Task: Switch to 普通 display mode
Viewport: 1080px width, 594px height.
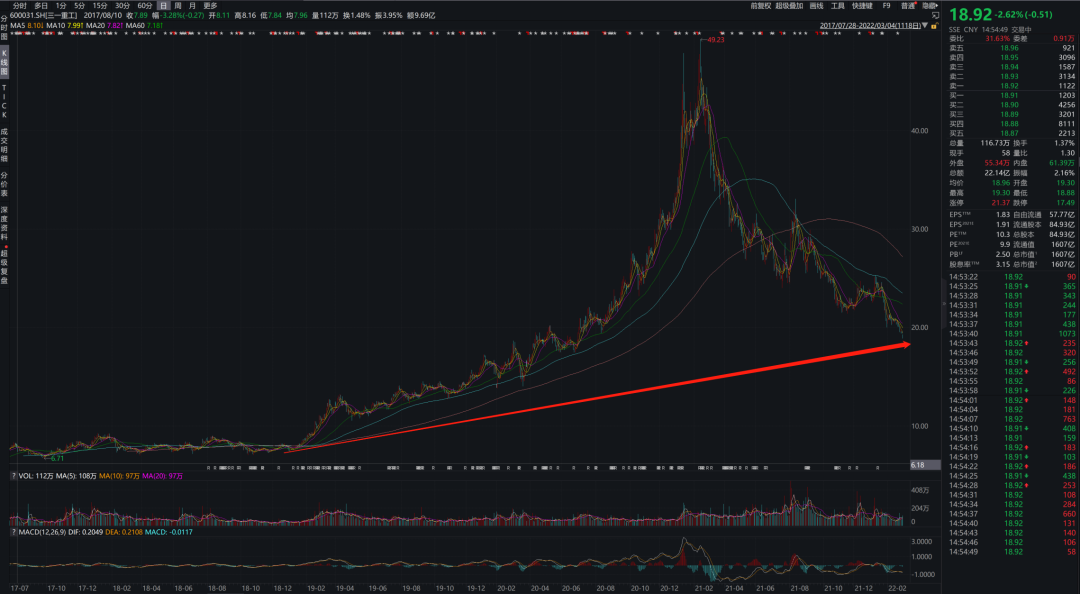Action: (x=907, y=5)
